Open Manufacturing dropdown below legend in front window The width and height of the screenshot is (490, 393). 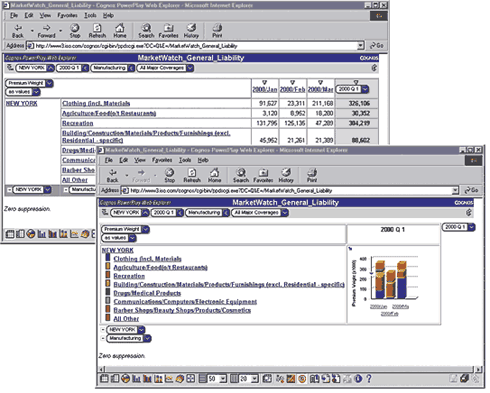click(x=148, y=338)
